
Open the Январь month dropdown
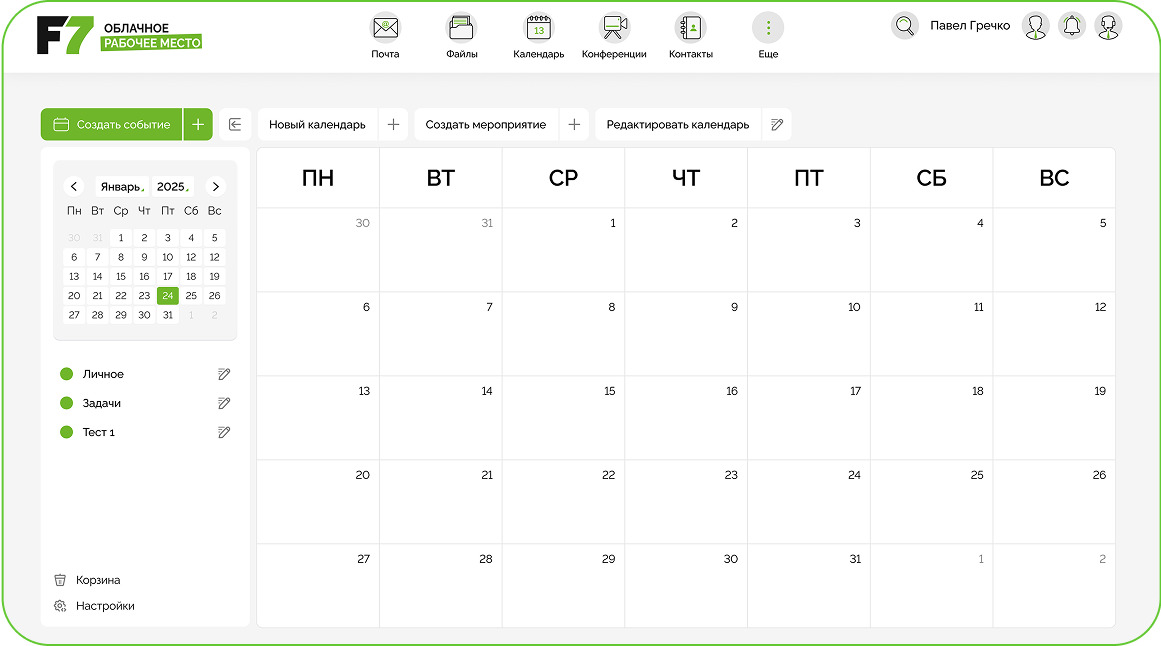122,187
